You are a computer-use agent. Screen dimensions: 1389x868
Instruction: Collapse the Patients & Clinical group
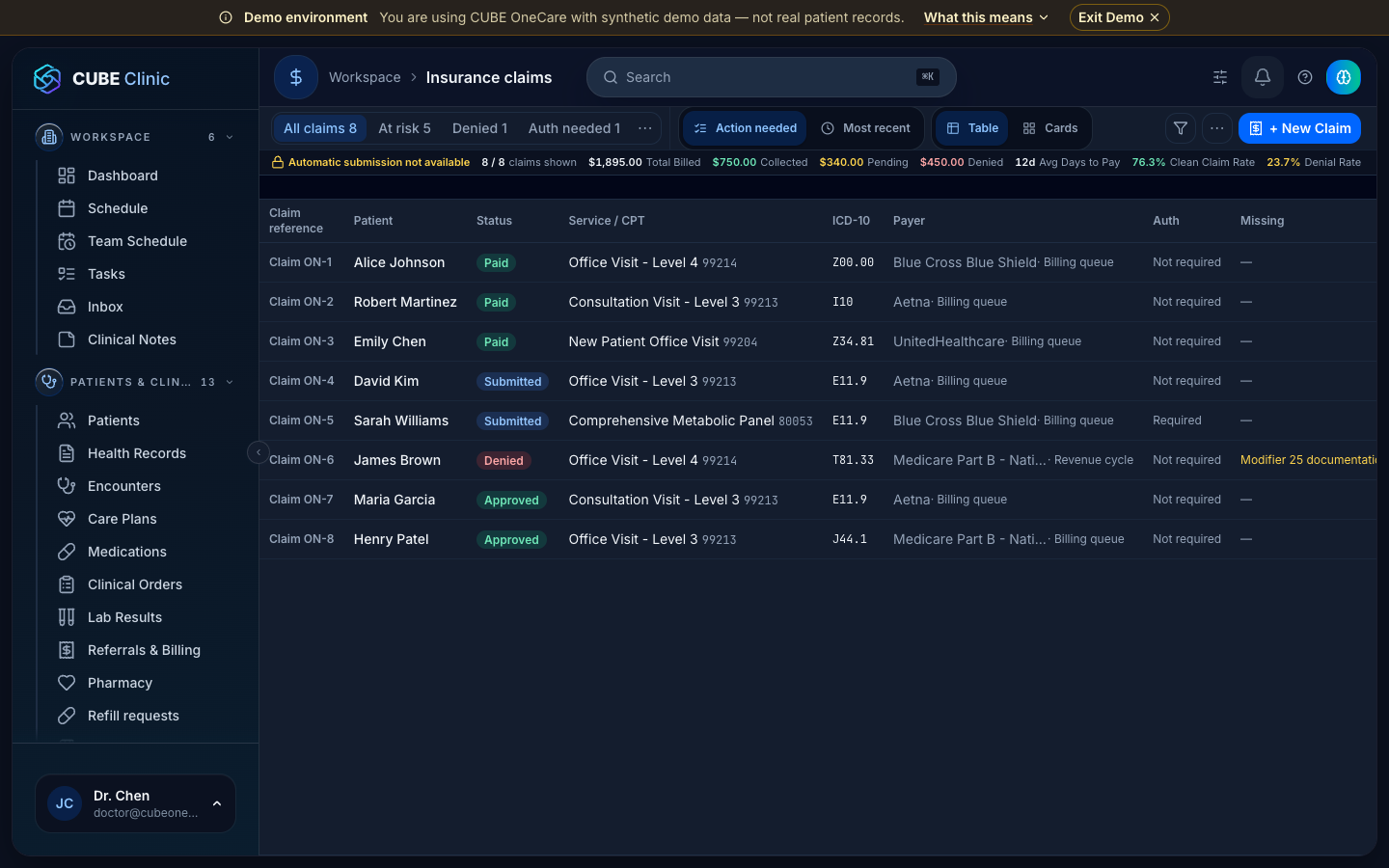230,382
